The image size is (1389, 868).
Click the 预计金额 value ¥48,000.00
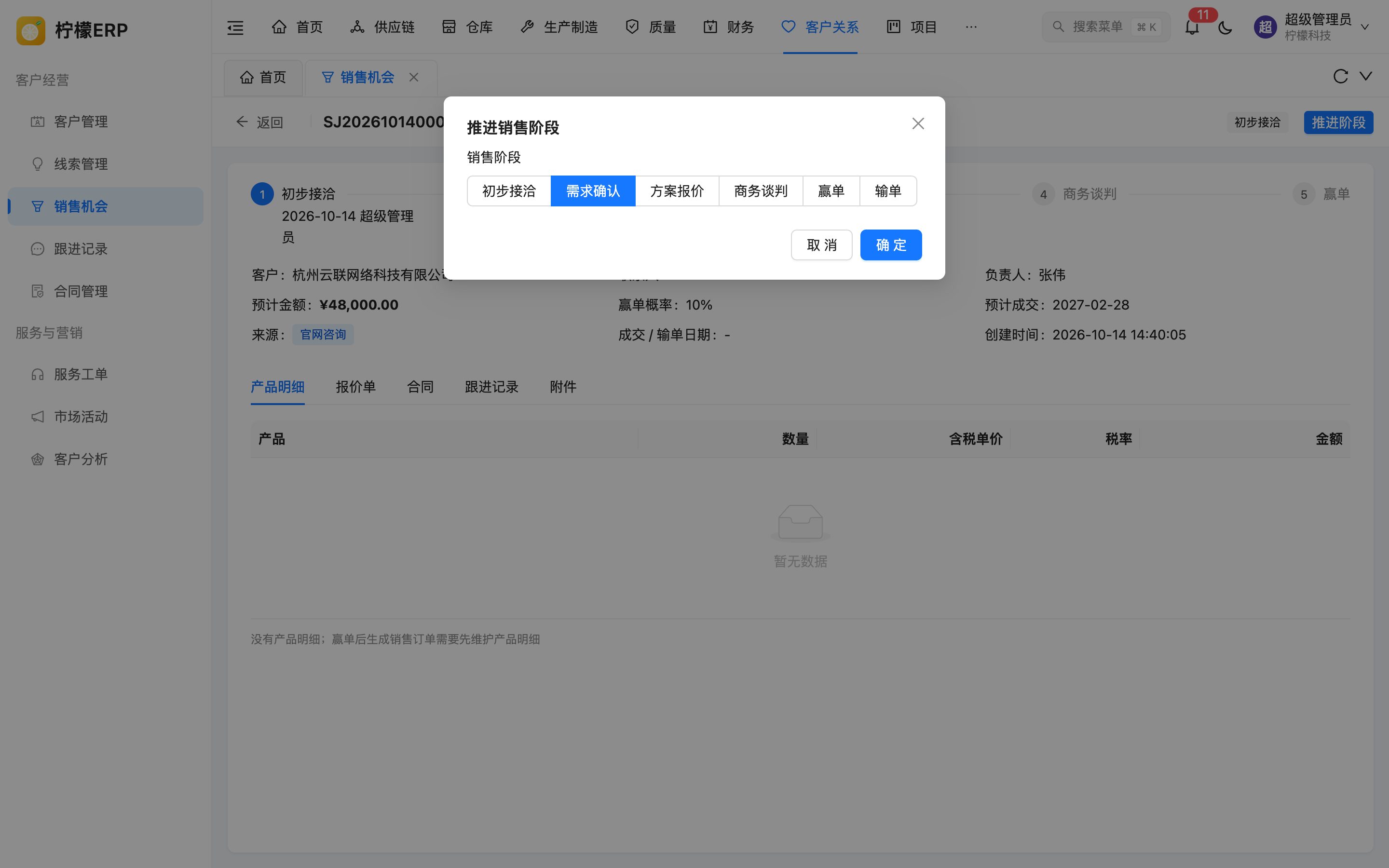[x=359, y=305]
